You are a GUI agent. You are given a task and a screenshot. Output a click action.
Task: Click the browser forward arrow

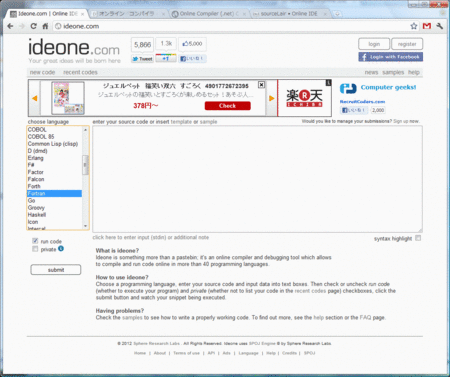[22, 26]
